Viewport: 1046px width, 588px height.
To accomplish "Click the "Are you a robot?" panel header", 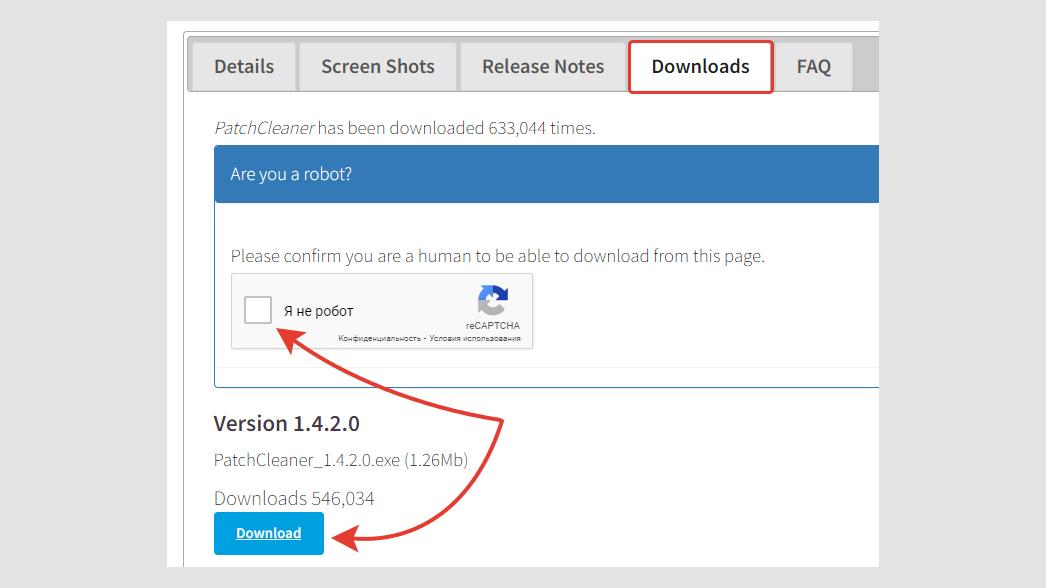I will pos(546,174).
